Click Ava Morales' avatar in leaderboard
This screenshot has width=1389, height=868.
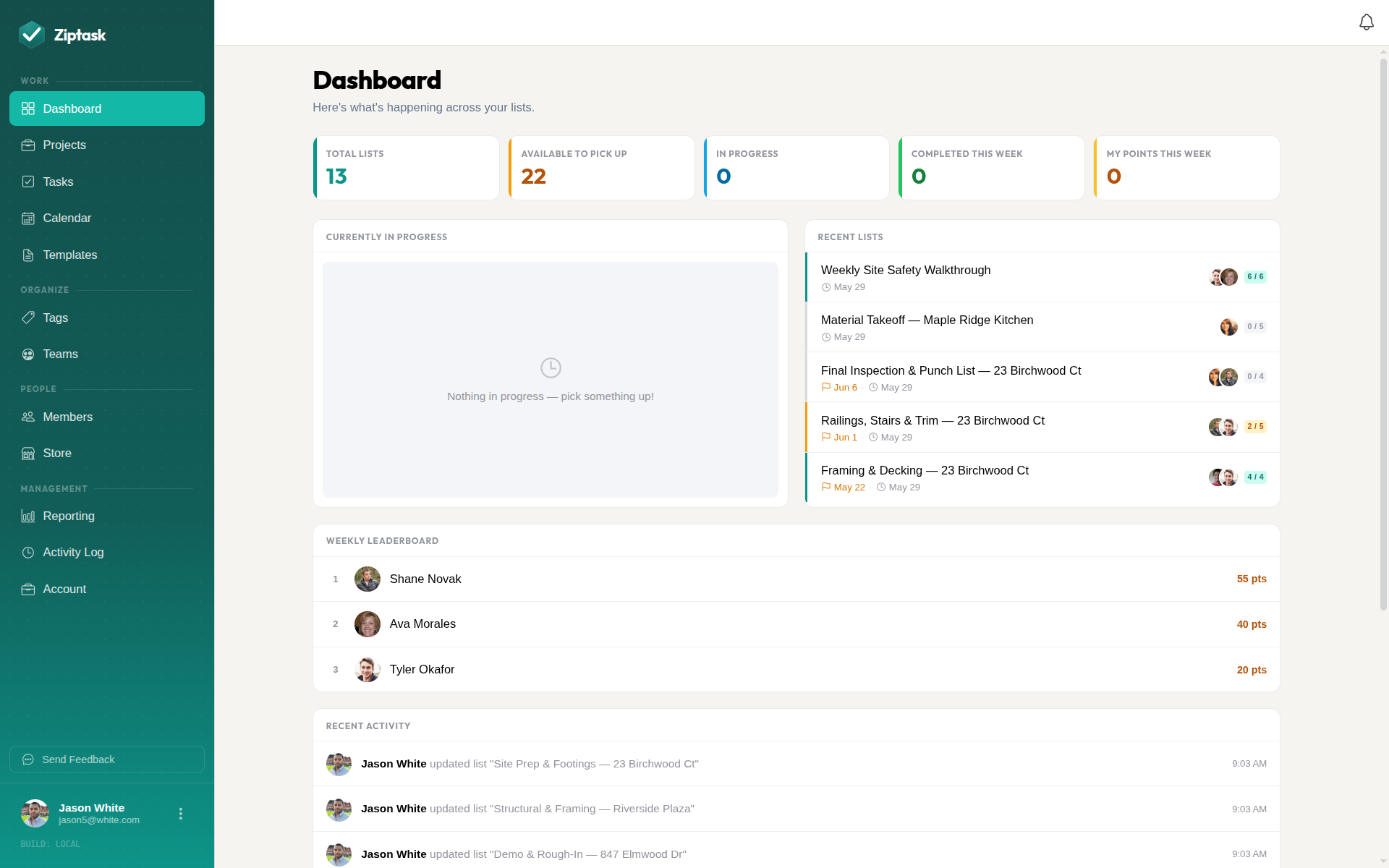tap(368, 624)
